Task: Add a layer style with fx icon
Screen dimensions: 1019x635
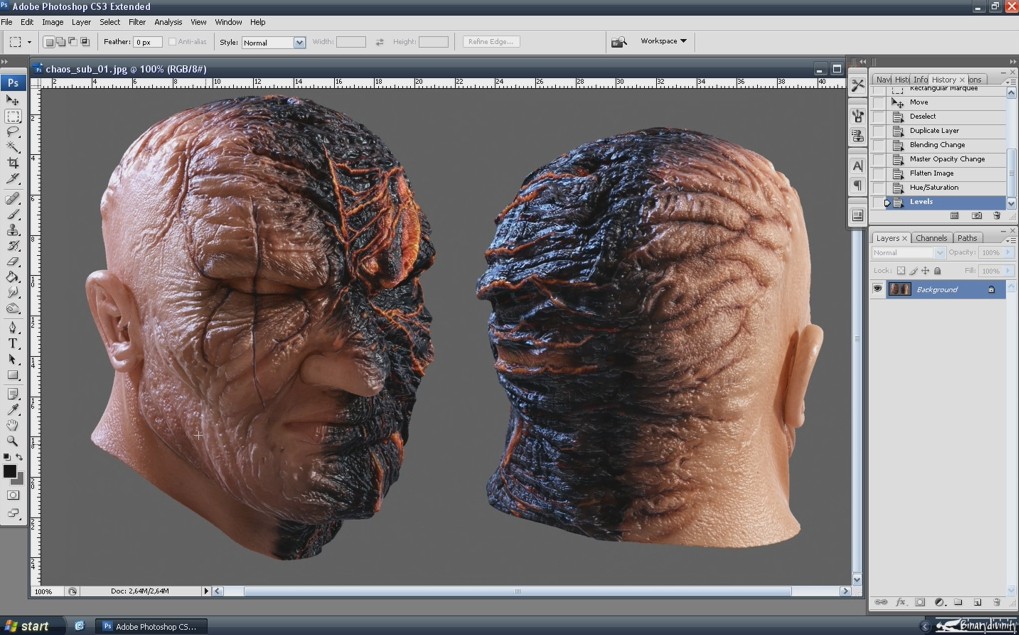Action: click(x=901, y=602)
